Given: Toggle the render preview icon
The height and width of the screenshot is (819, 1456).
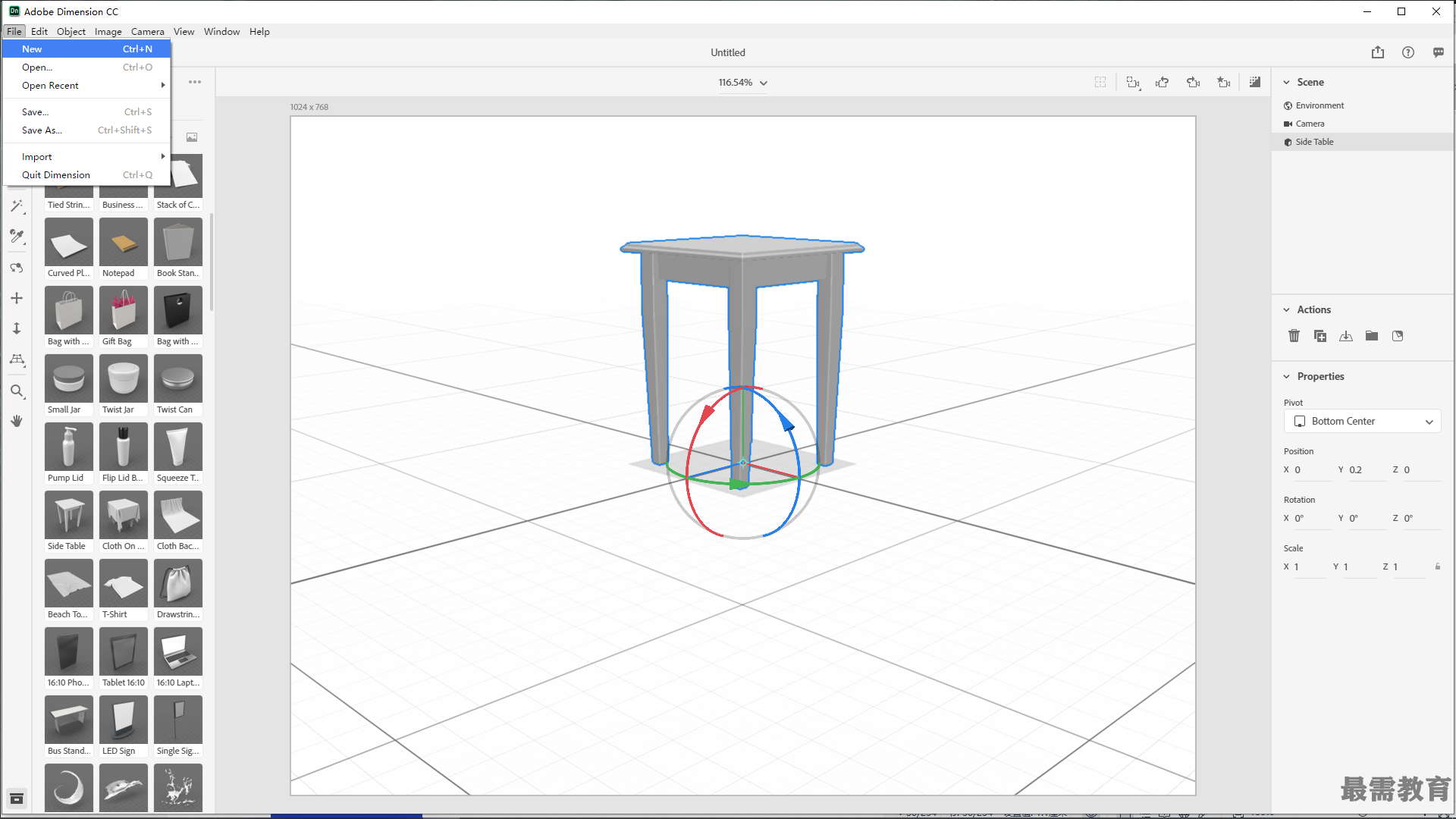Looking at the screenshot, I should click(x=1255, y=82).
